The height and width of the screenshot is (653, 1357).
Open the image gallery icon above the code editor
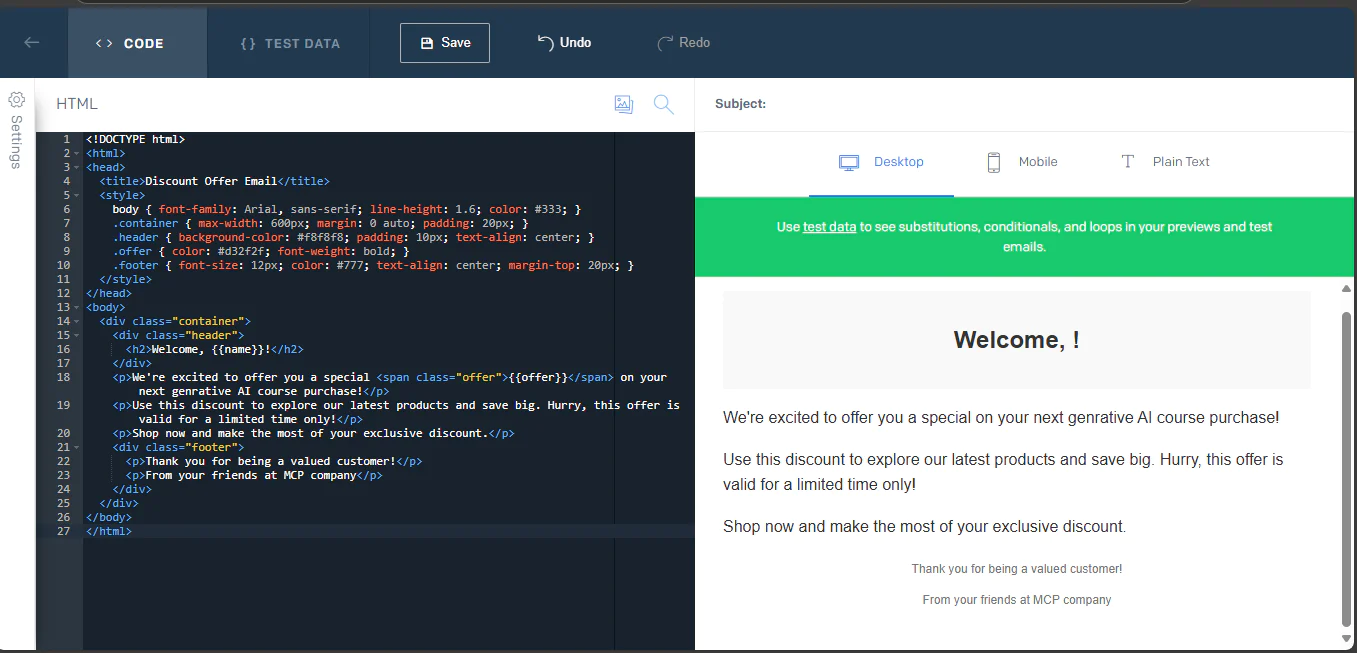[x=623, y=103]
